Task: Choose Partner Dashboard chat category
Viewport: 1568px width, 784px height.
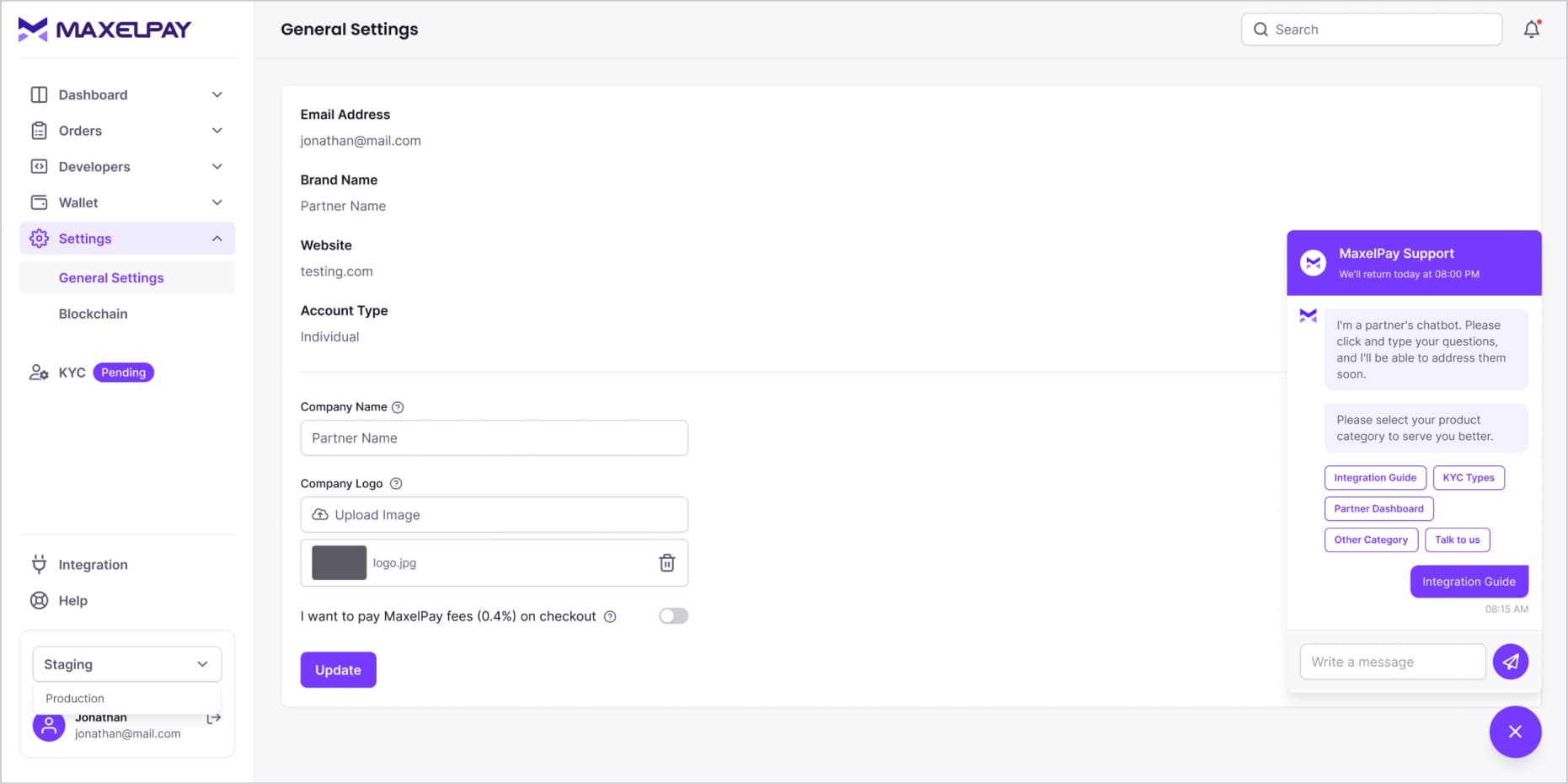Action: 1378,508
